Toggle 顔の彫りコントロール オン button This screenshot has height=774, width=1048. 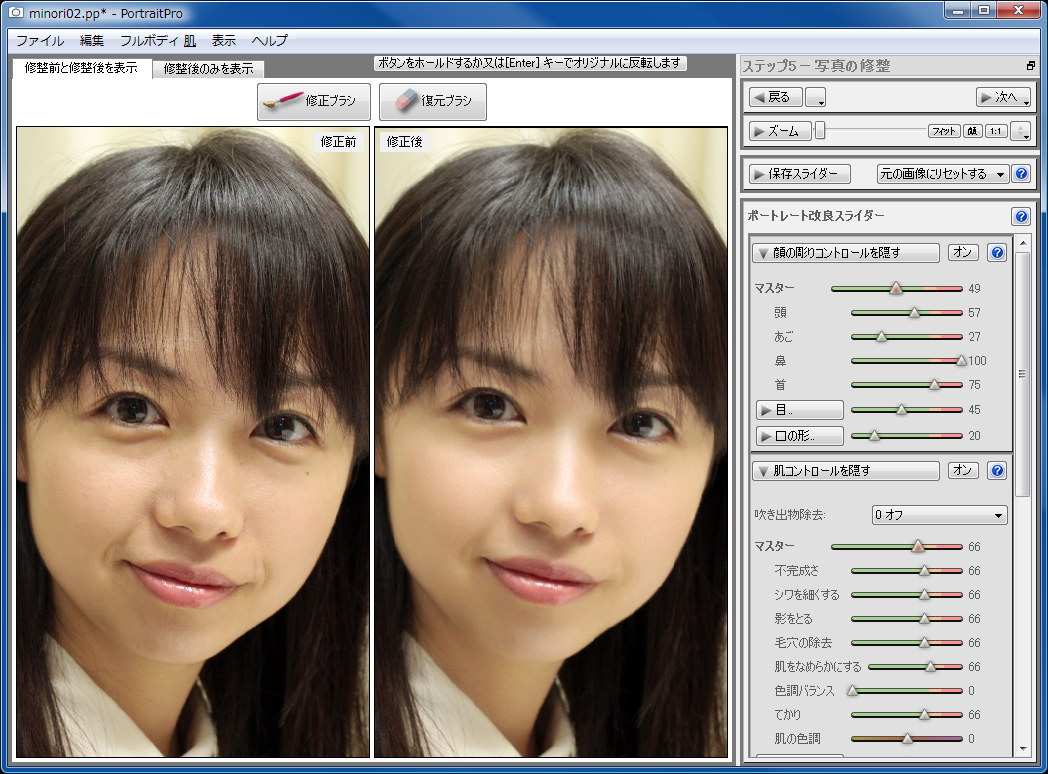click(x=962, y=252)
